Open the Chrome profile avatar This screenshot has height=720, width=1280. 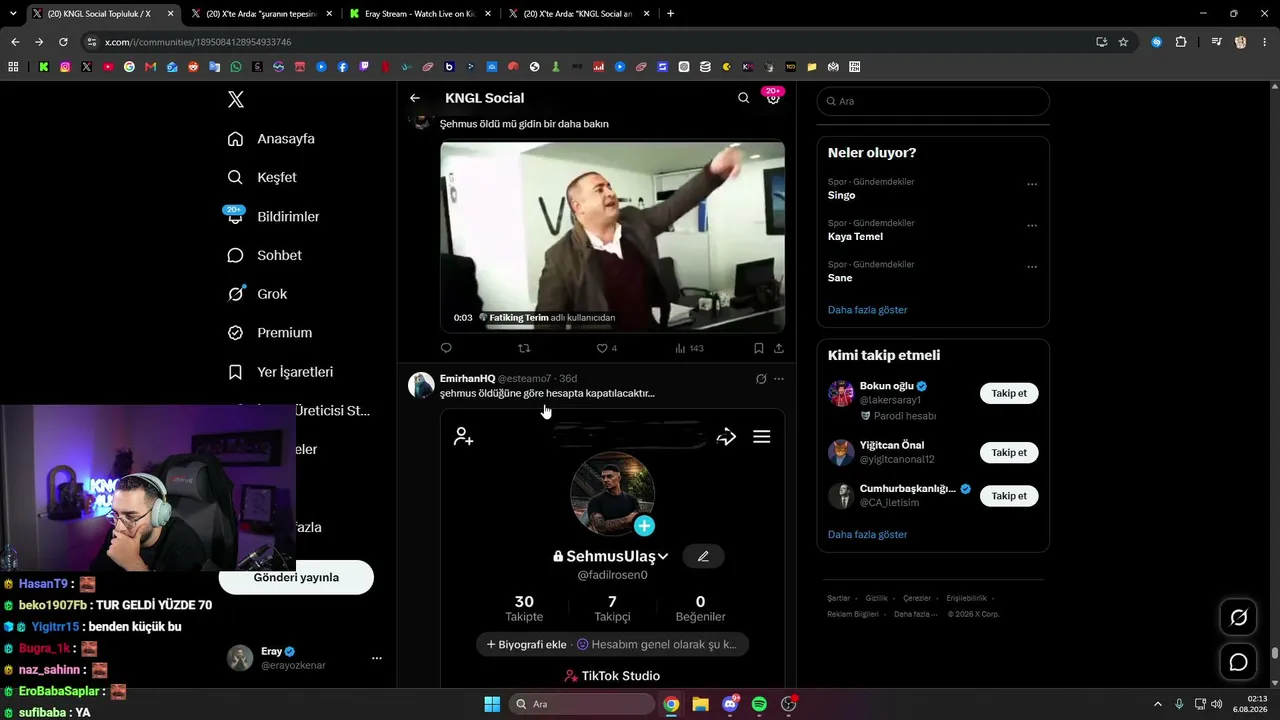pos(1240,42)
